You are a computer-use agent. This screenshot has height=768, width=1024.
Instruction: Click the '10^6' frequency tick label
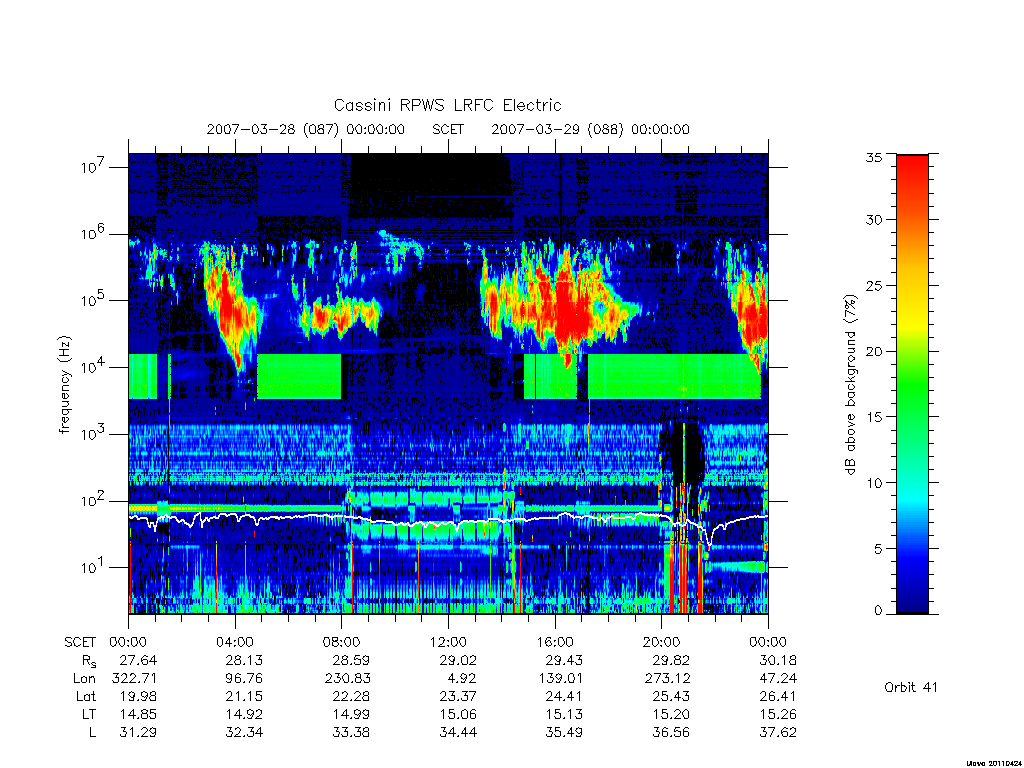(94, 234)
